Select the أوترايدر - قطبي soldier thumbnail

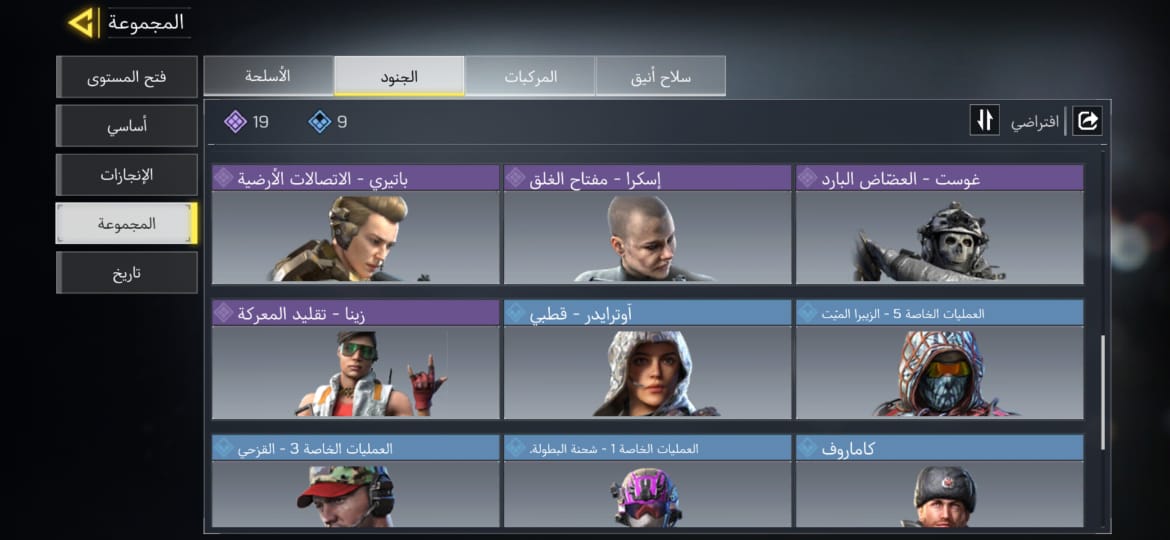(x=648, y=371)
